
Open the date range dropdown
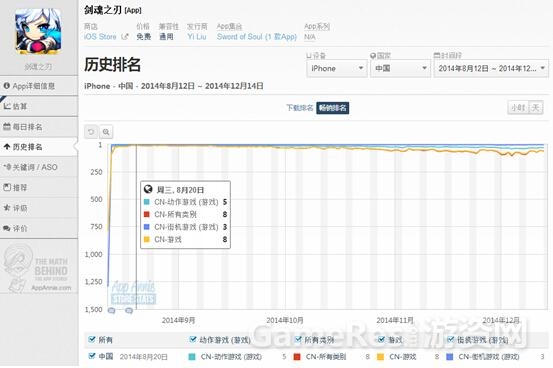[x=491, y=68]
